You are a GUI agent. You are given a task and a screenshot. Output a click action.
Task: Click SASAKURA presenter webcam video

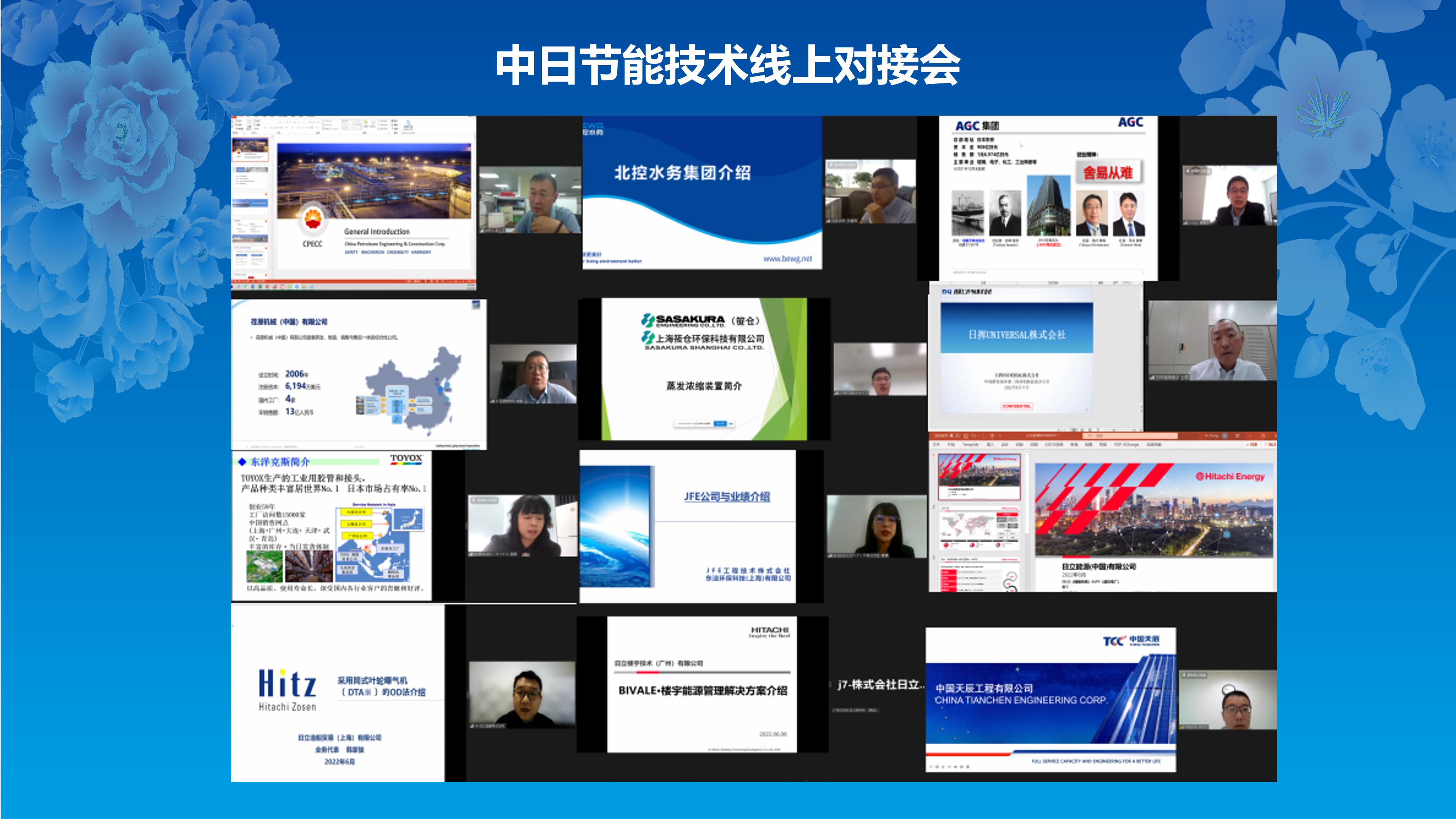tap(880, 369)
